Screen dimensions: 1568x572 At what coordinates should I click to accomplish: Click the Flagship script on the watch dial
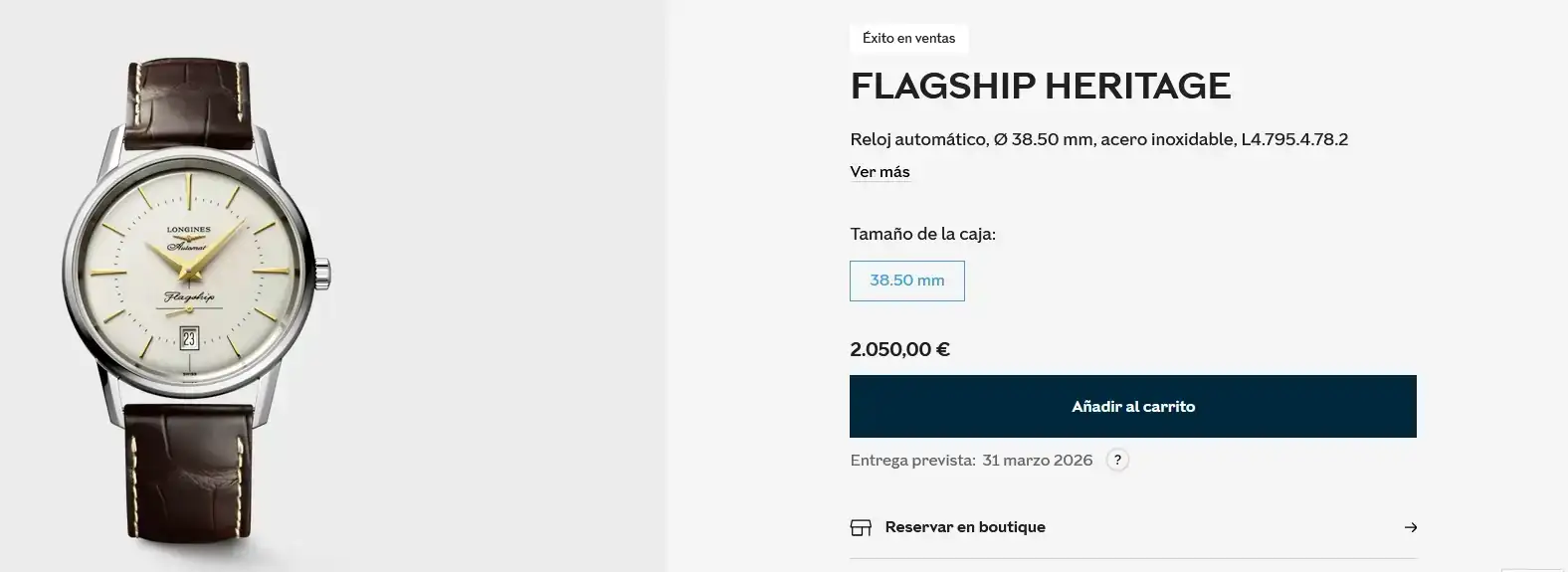[x=189, y=297]
